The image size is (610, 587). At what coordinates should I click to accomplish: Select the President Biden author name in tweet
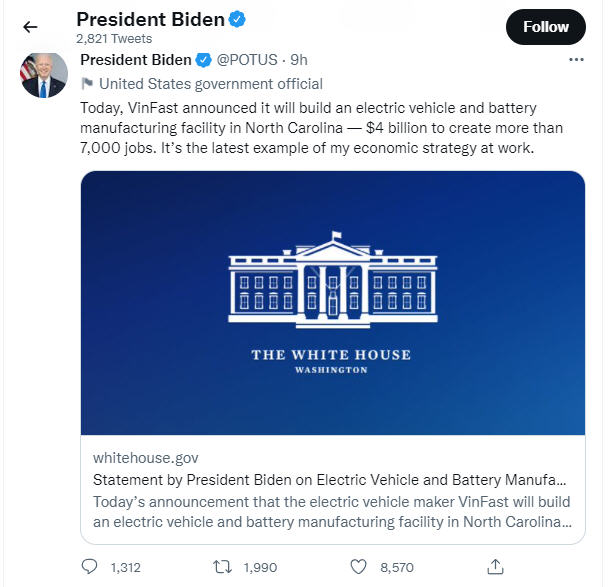pyautogui.click(x=135, y=60)
